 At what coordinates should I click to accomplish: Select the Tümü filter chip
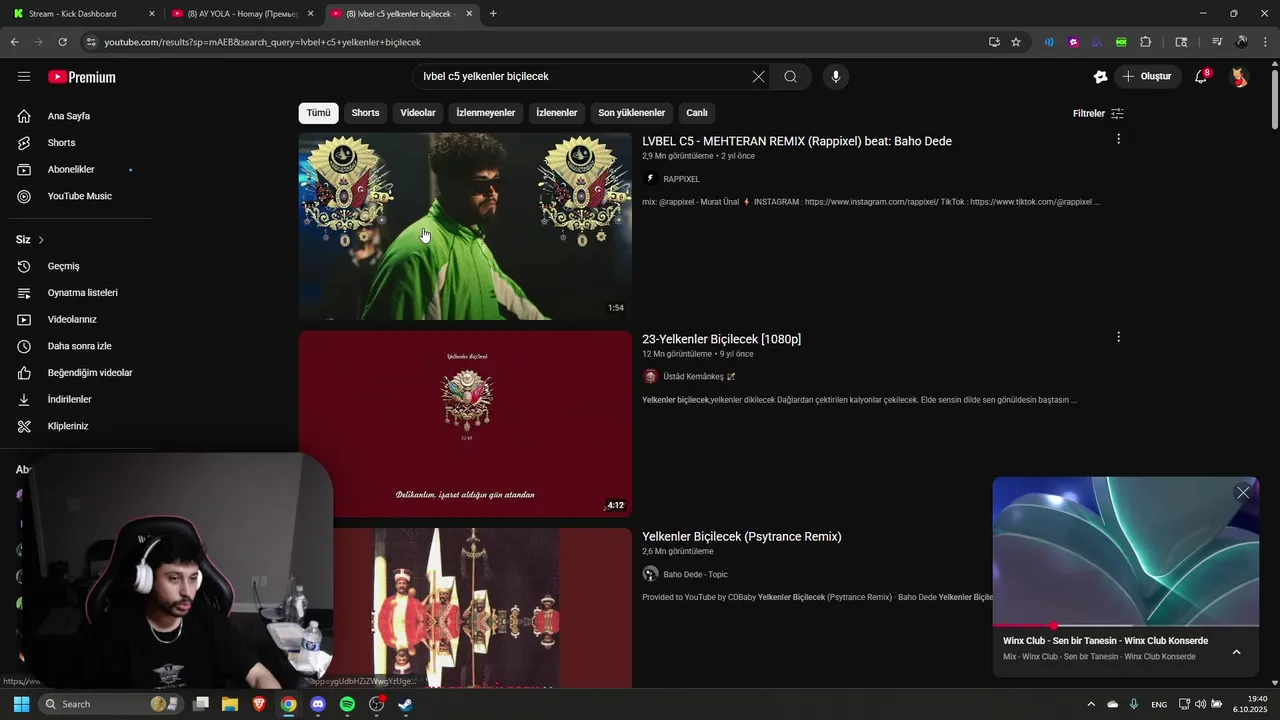click(318, 113)
